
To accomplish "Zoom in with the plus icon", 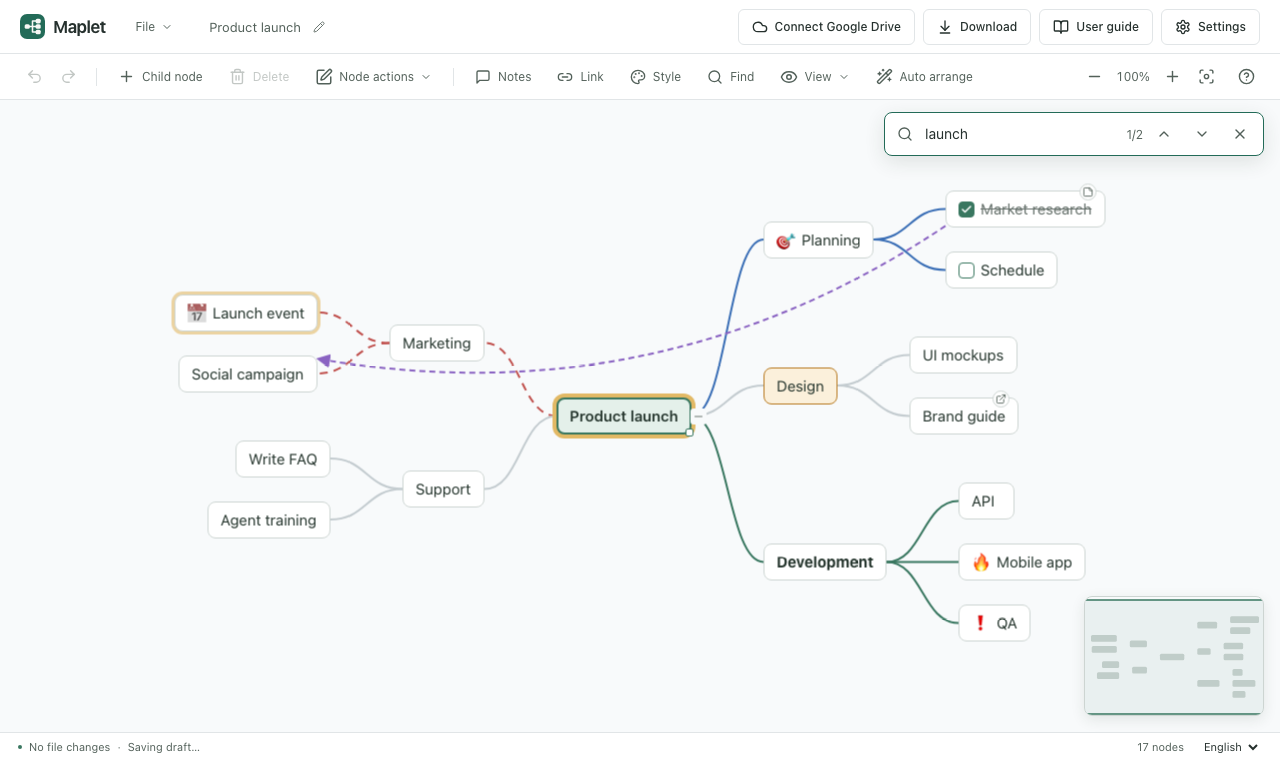I will 1173,77.
